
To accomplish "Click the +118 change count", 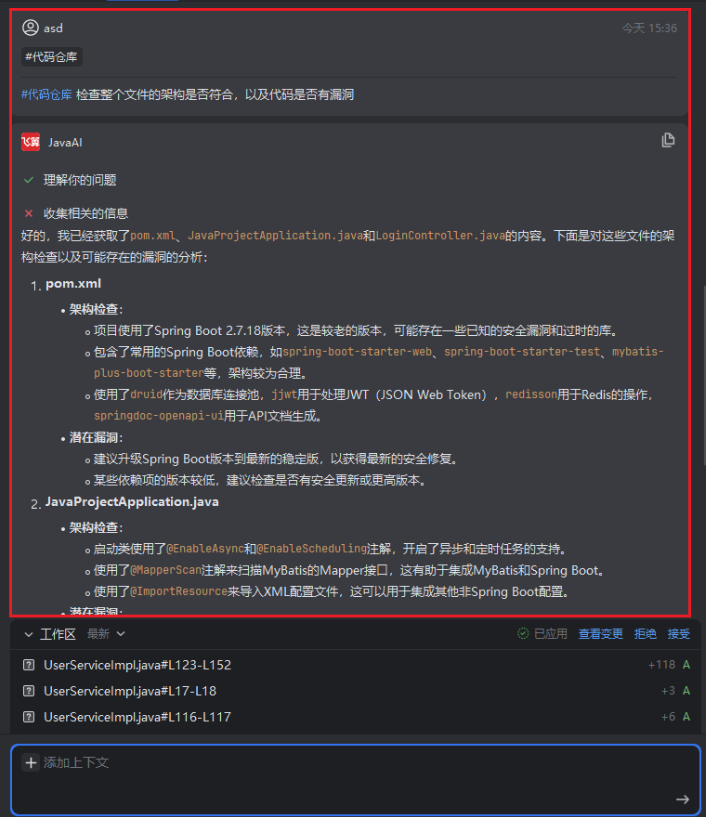I will 662,665.
